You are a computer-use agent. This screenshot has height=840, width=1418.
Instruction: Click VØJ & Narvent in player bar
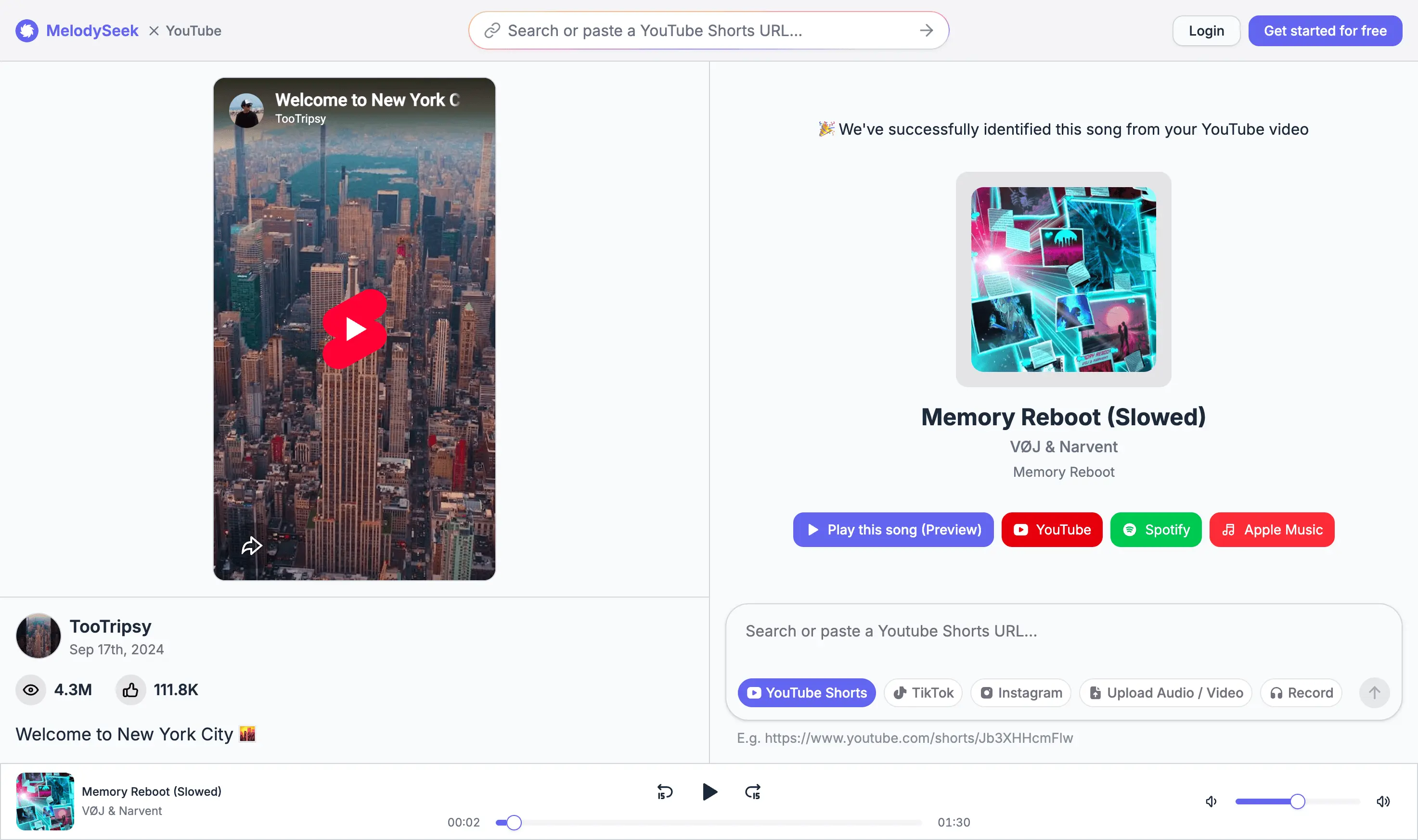click(122, 811)
